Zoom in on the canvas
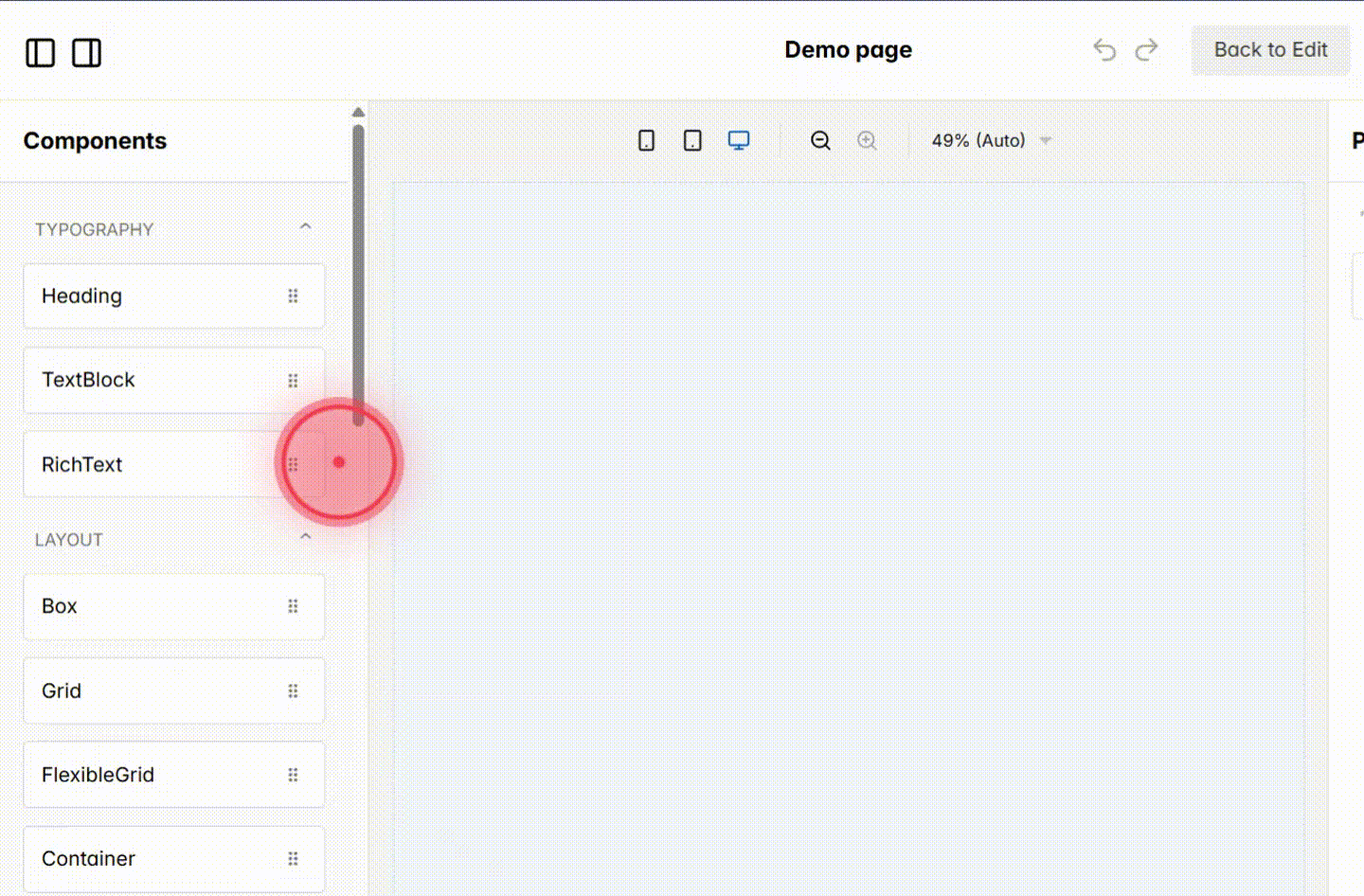 click(x=867, y=140)
